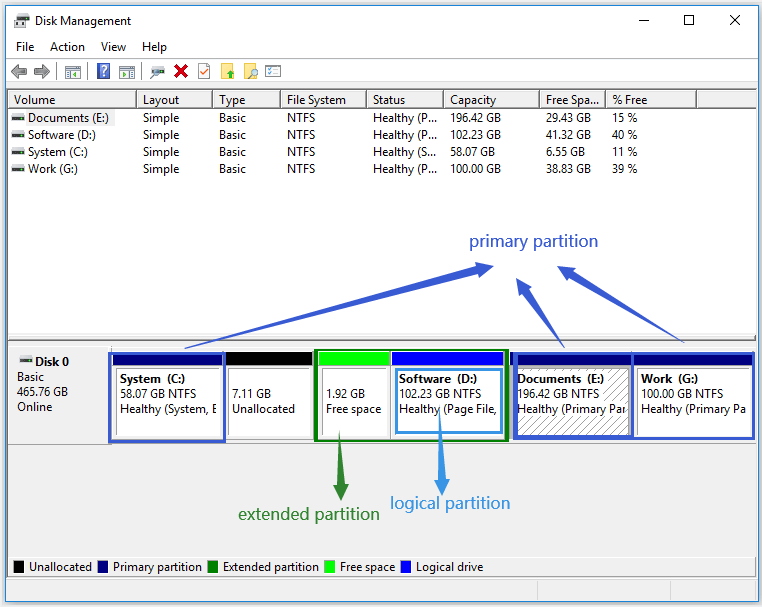Sort by the Status column header
762x607 pixels.
tap(405, 100)
